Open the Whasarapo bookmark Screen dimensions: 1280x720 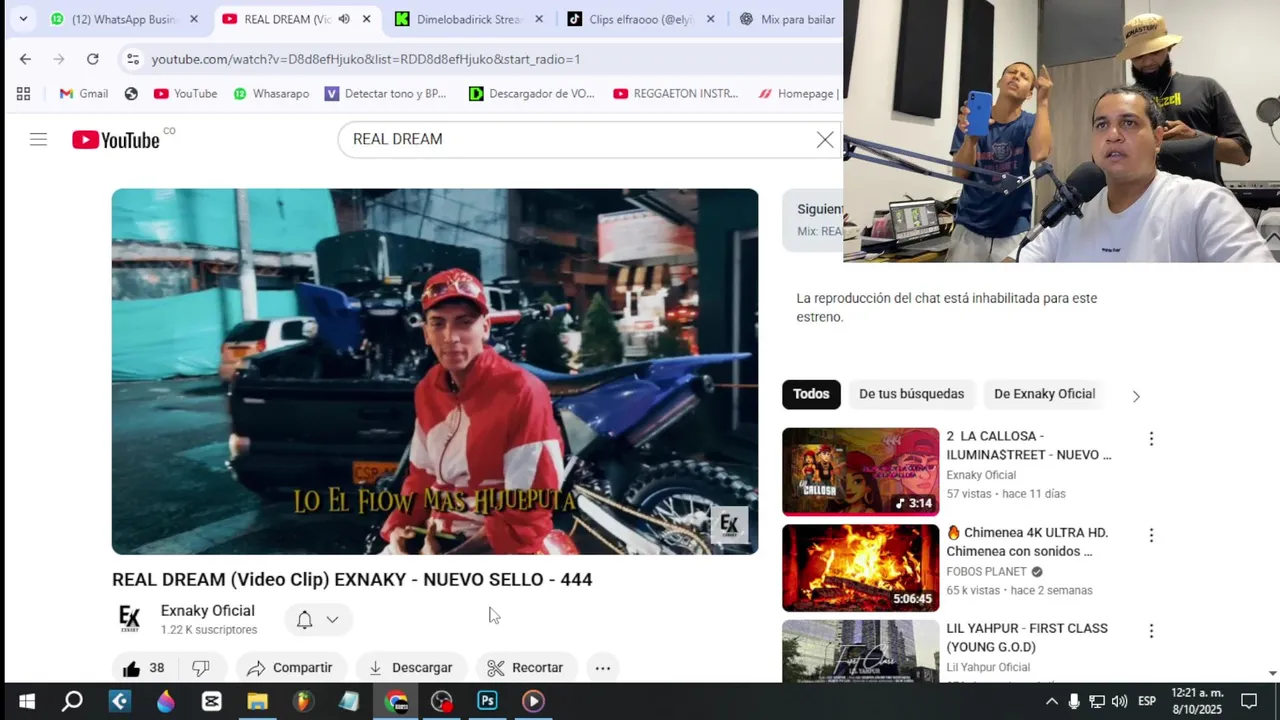point(271,93)
